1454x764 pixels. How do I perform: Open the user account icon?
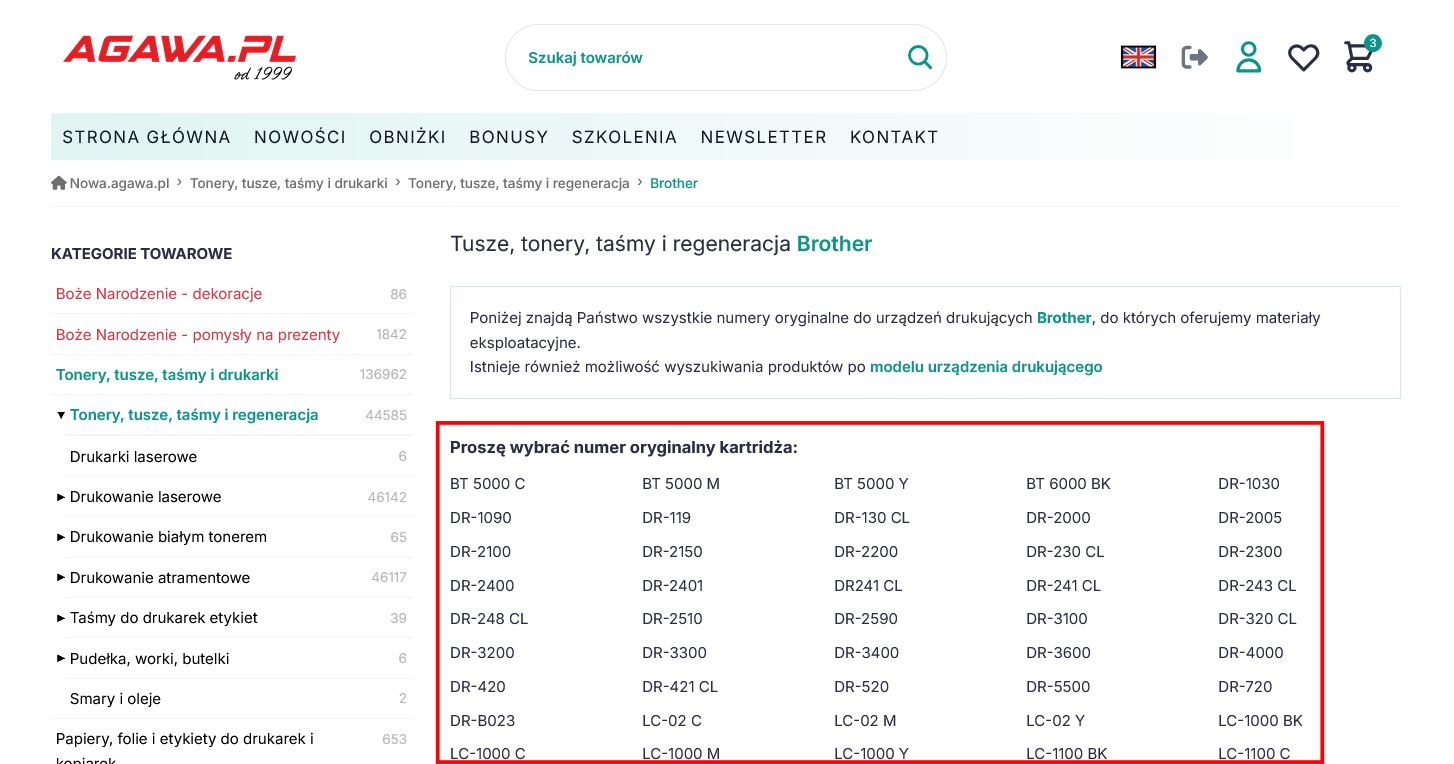tap(1248, 57)
